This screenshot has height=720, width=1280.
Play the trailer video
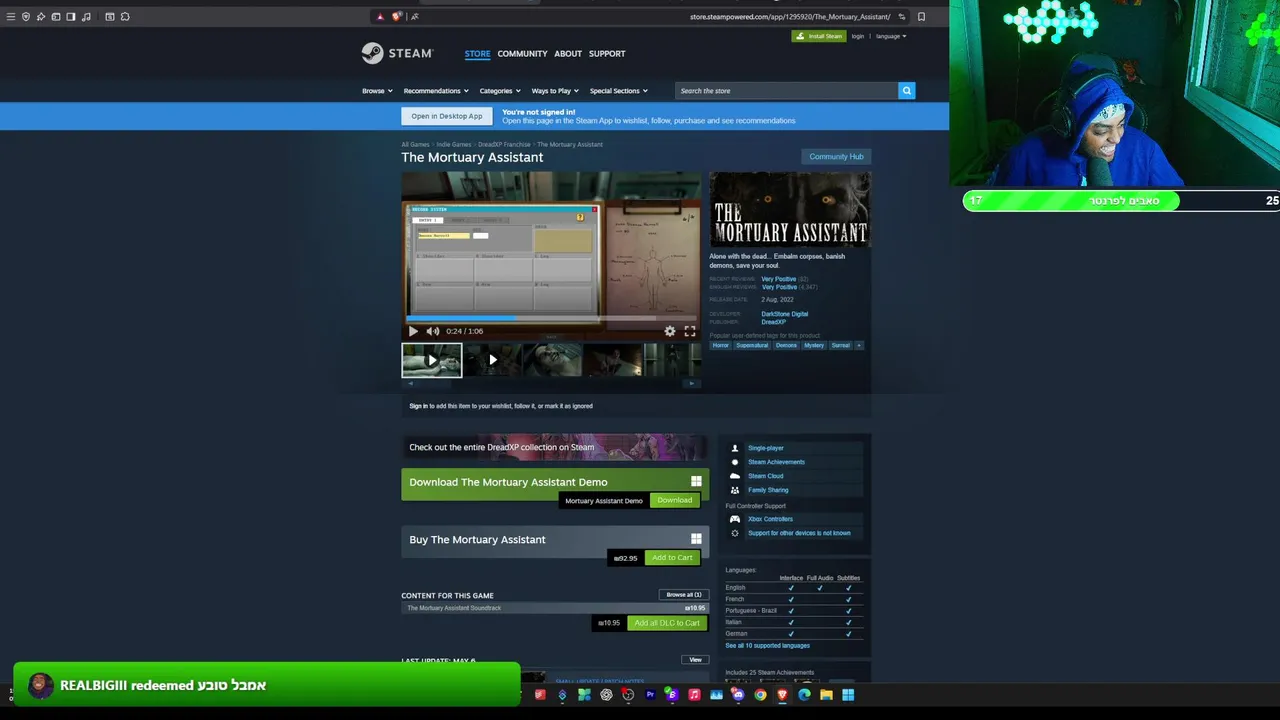tap(413, 331)
